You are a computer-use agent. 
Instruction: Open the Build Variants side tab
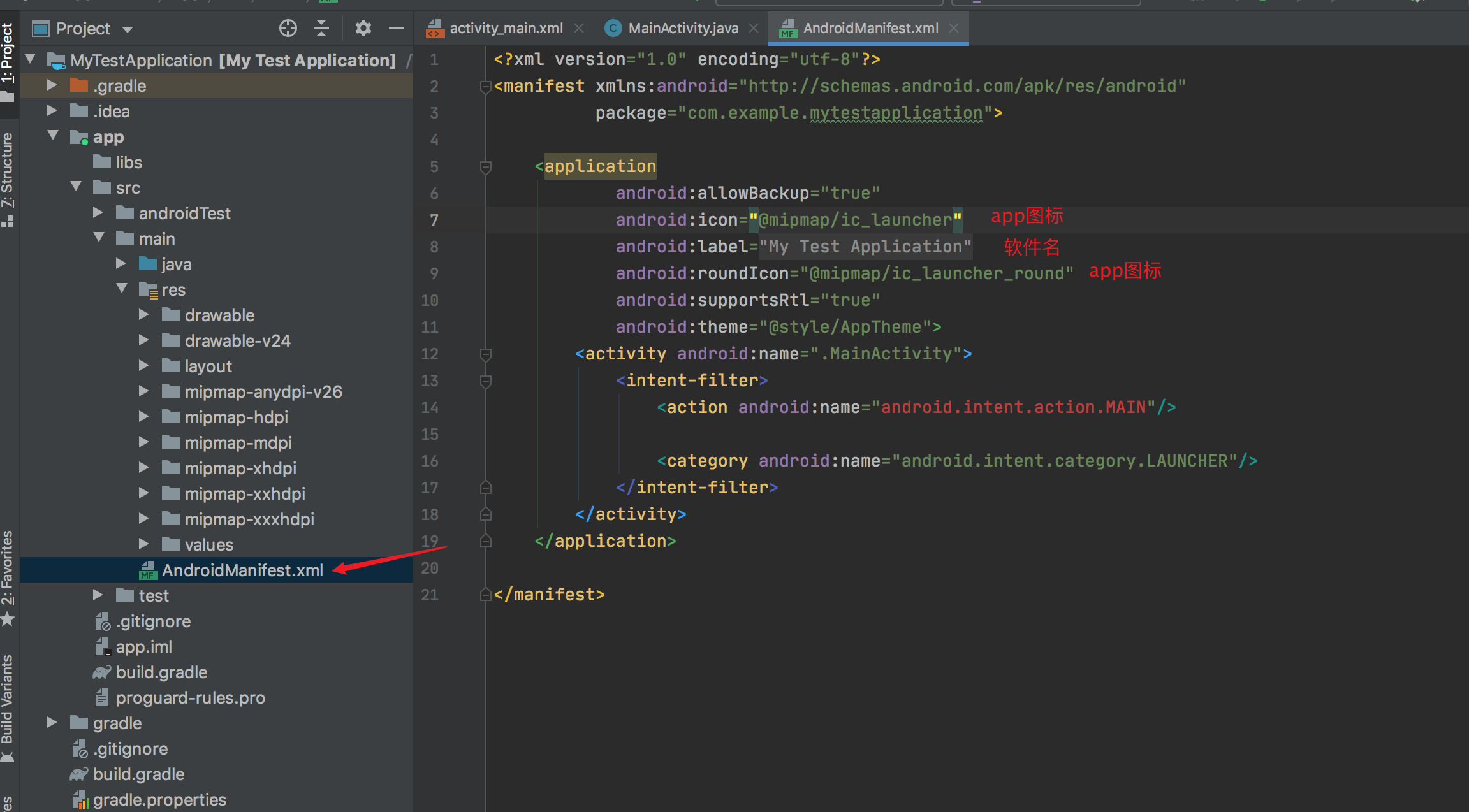click(8, 707)
